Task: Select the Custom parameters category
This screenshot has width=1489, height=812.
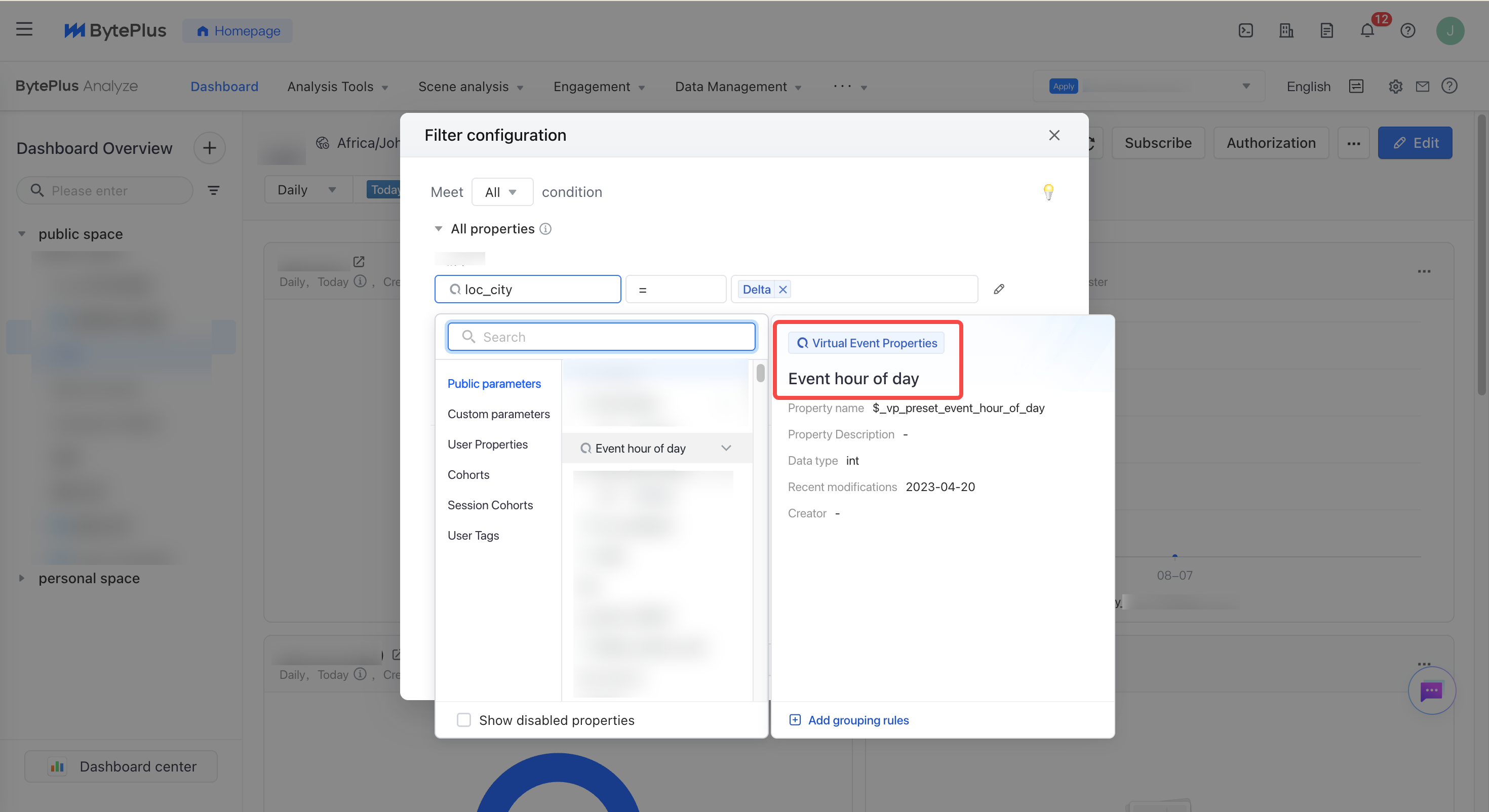Action: pyautogui.click(x=498, y=414)
